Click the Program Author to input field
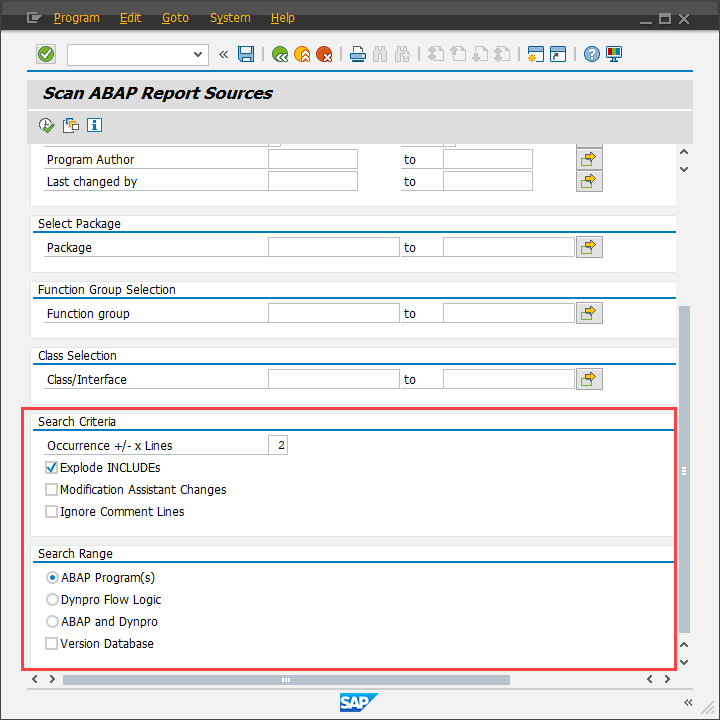Screen dimensions: 720x720 (x=488, y=159)
